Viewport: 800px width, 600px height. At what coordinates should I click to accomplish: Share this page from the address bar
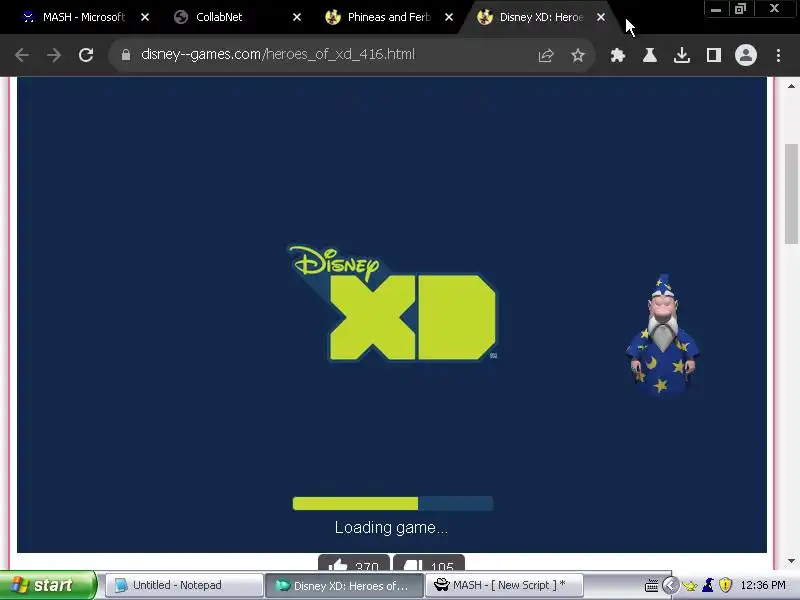tap(545, 55)
